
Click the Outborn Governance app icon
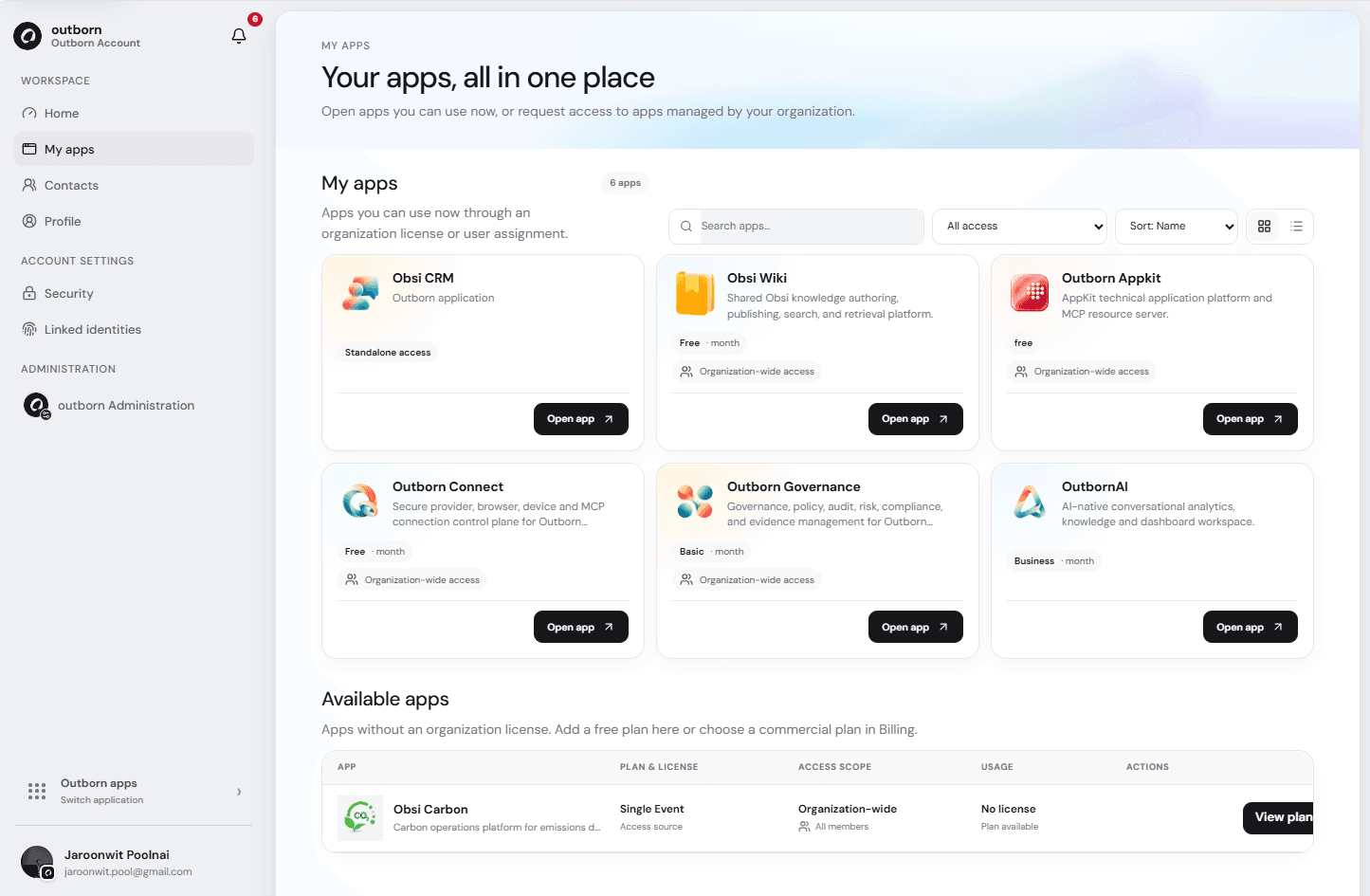(695, 502)
